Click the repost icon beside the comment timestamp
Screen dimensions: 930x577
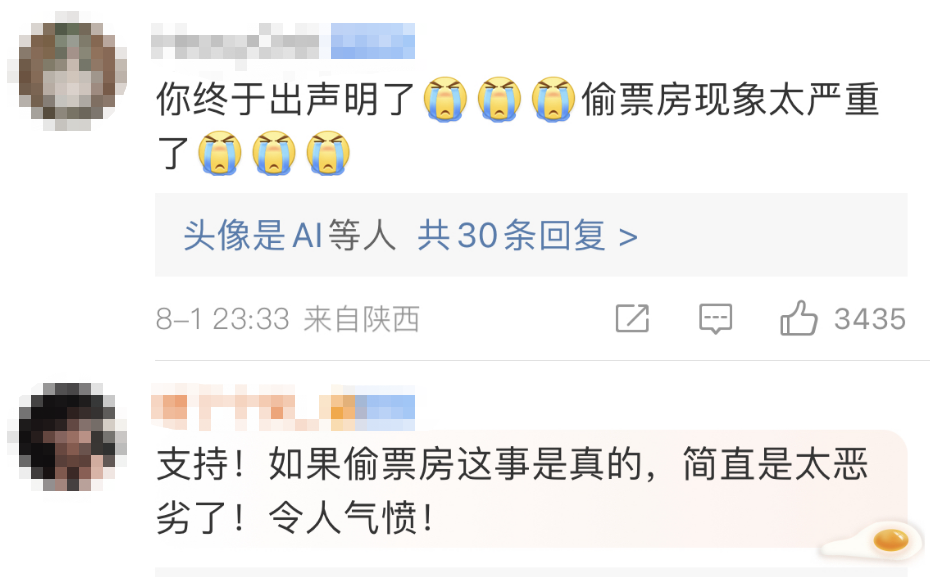click(632, 318)
